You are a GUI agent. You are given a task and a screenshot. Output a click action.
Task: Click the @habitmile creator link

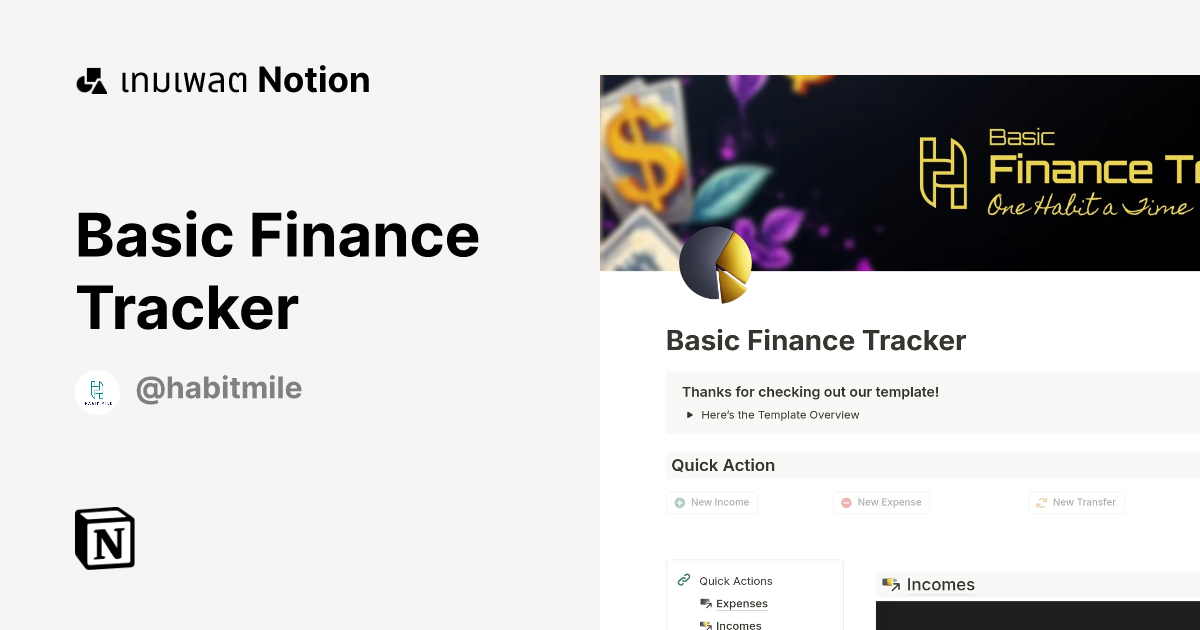pos(219,389)
